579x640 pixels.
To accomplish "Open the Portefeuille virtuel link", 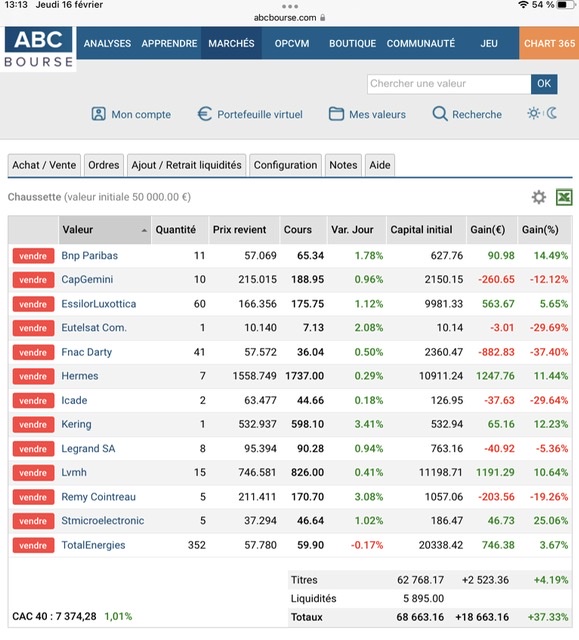I will click(x=260, y=115).
